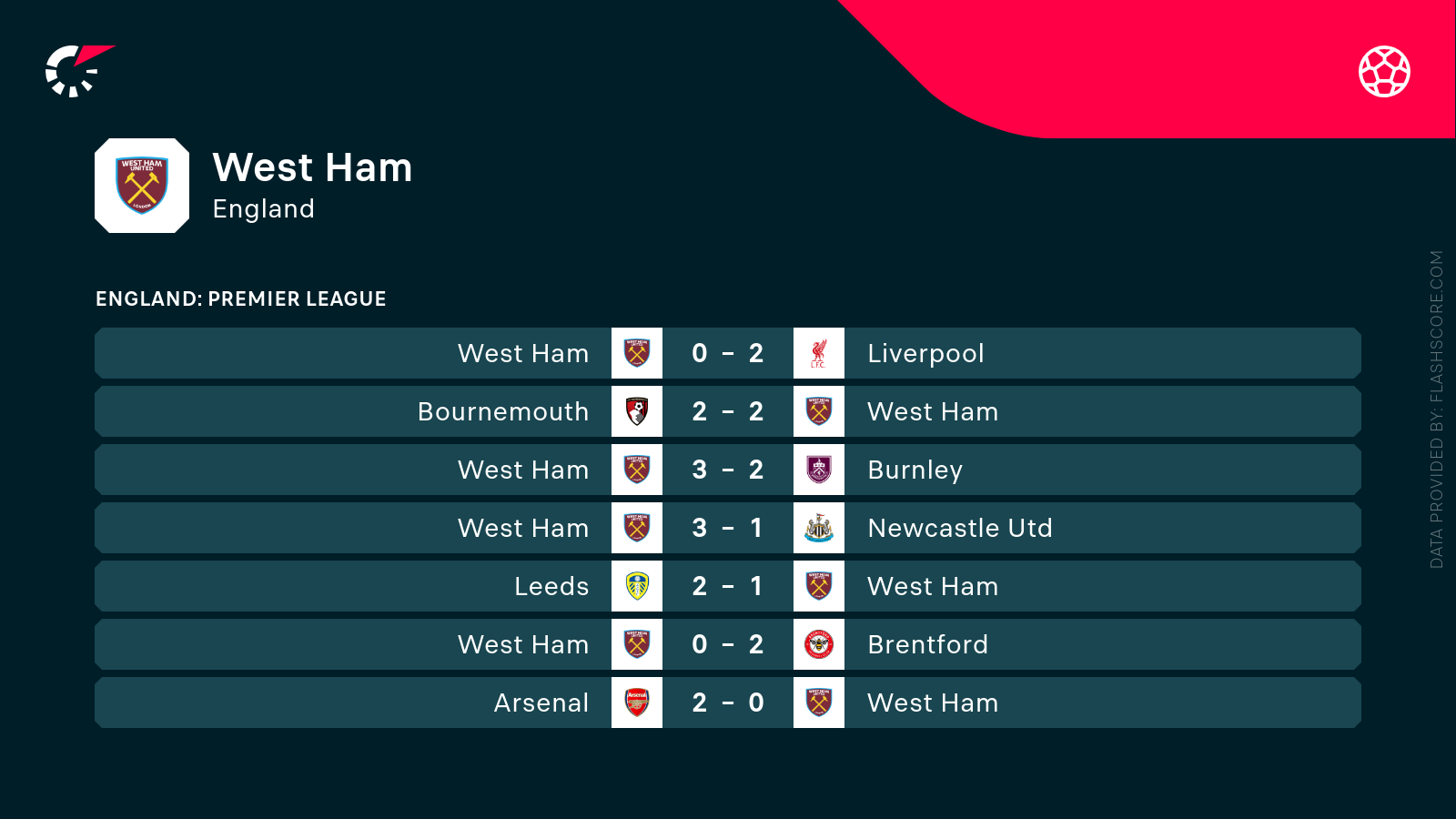
Task: Click the football icon in red banner
Action: pyautogui.click(x=1384, y=71)
